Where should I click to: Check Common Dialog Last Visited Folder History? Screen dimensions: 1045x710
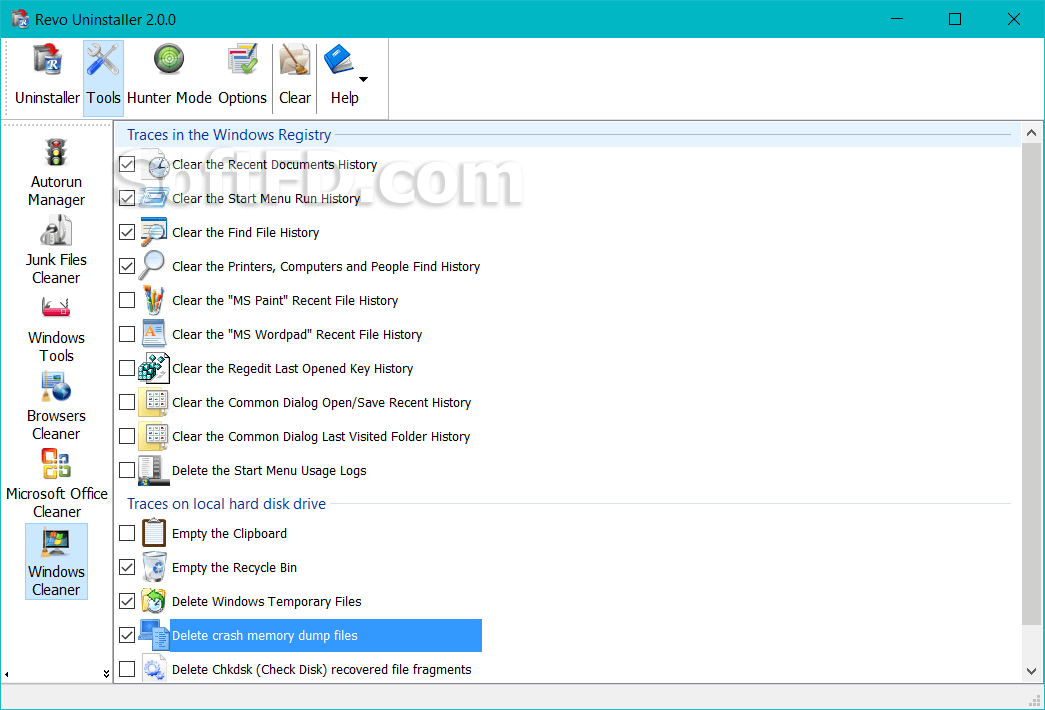coord(127,436)
